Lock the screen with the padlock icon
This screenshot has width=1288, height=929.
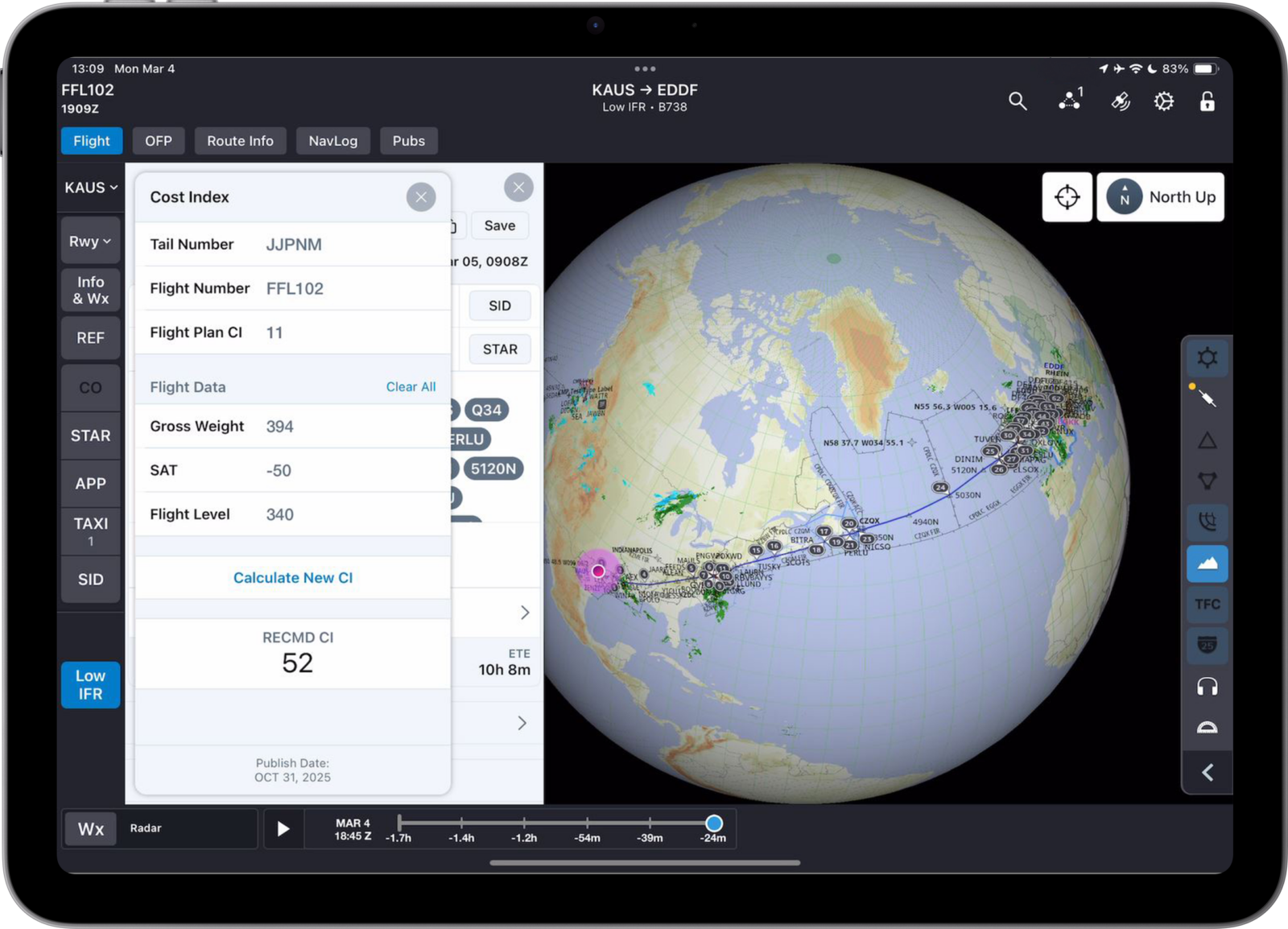point(1206,101)
